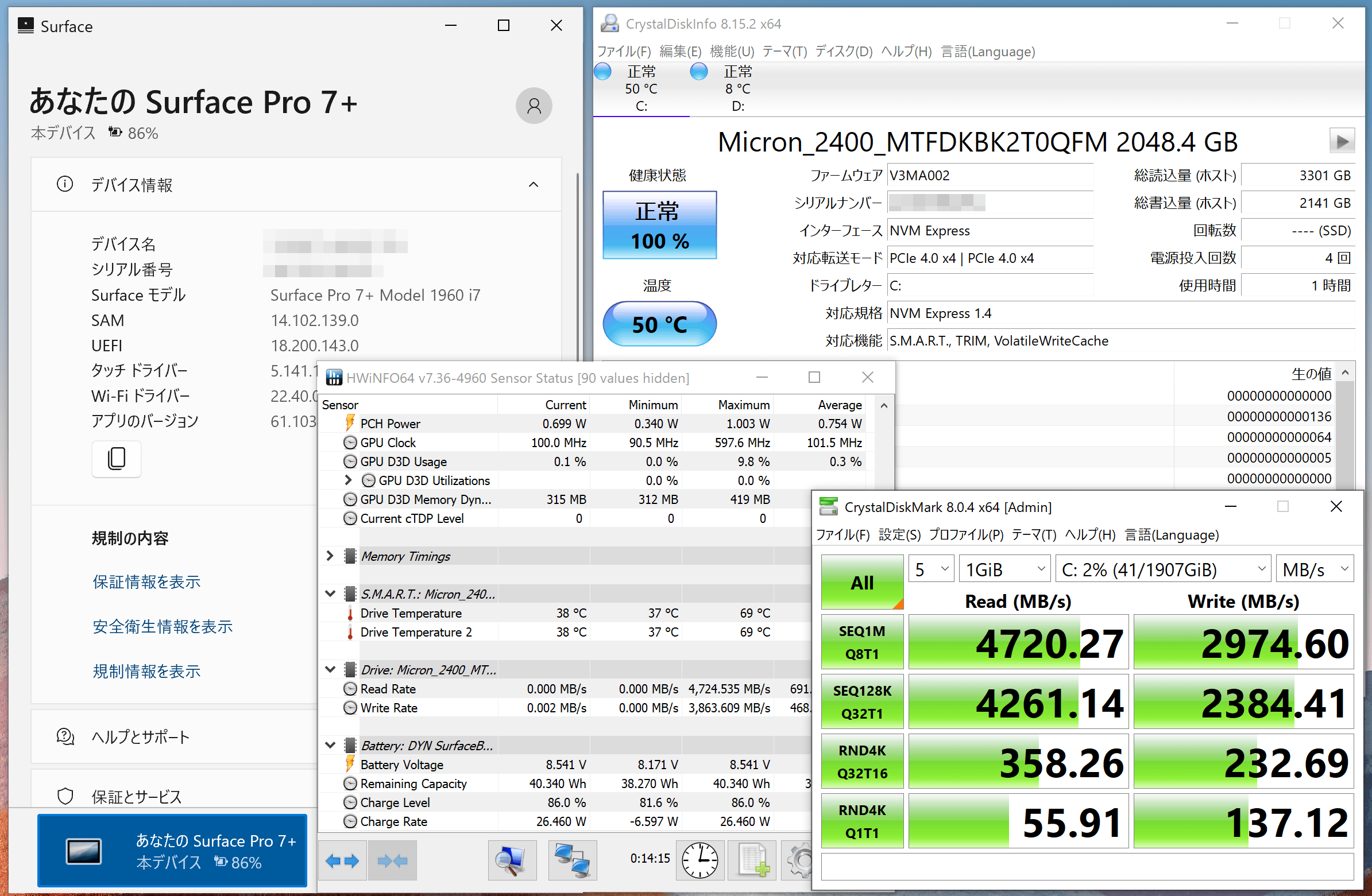The height and width of the screenshot is (896, 1372).
Task: Run the RND4K Q1T1 benchmark
Action: click(862, 821)
